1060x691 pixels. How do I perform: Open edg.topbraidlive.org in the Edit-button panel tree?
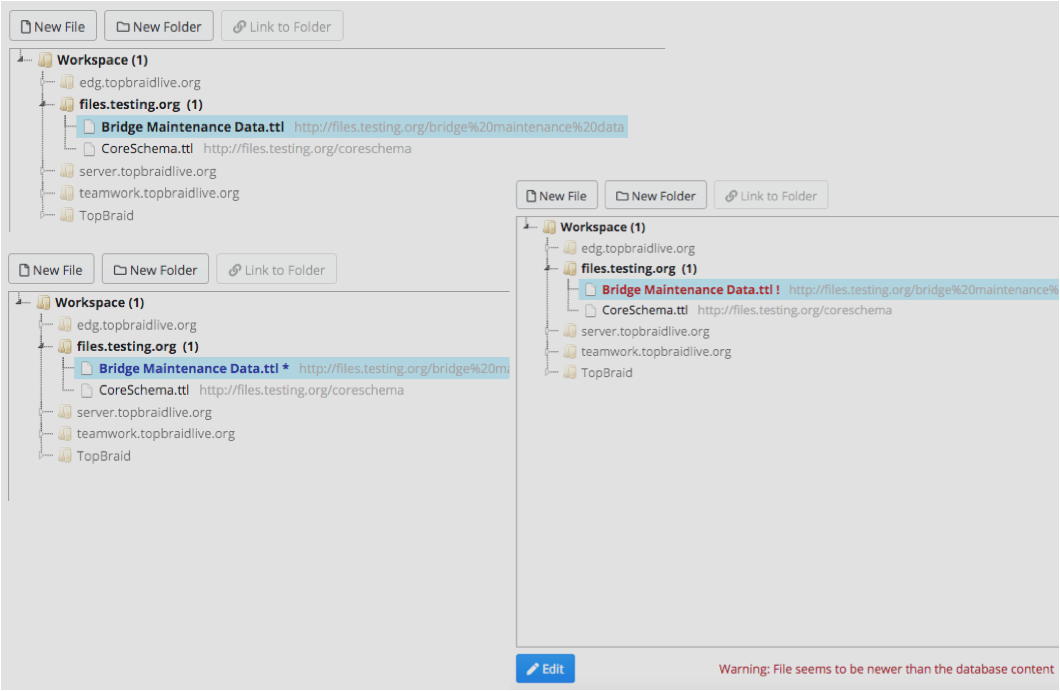637,248
